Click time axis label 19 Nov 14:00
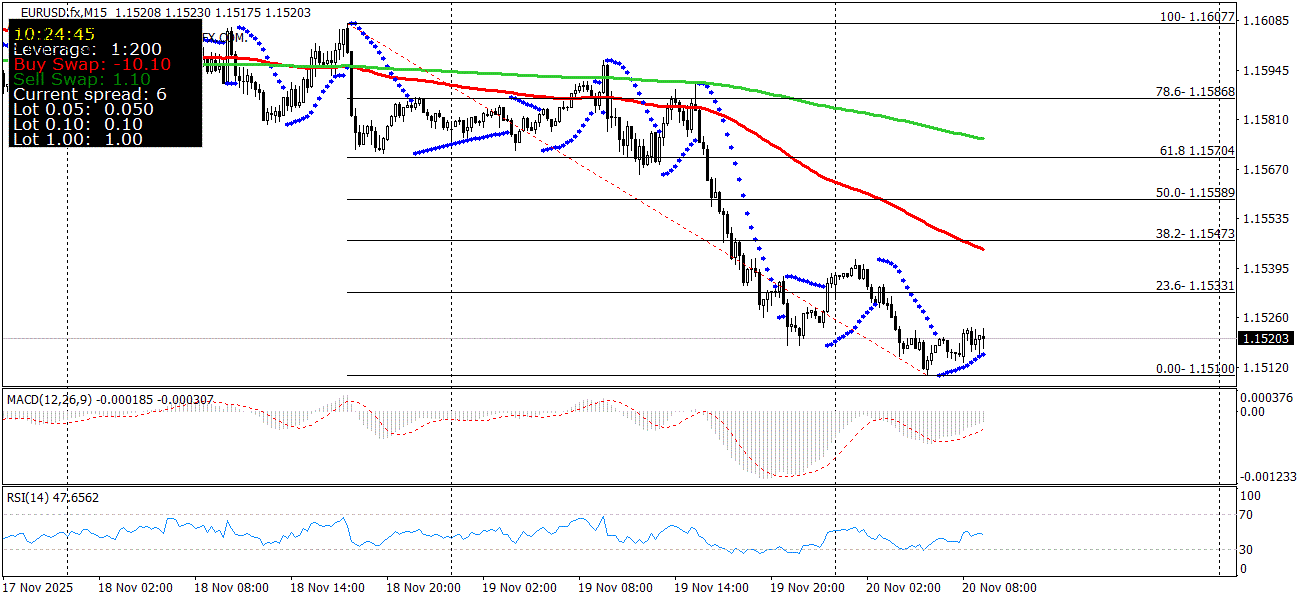 (x=712, y=587)
